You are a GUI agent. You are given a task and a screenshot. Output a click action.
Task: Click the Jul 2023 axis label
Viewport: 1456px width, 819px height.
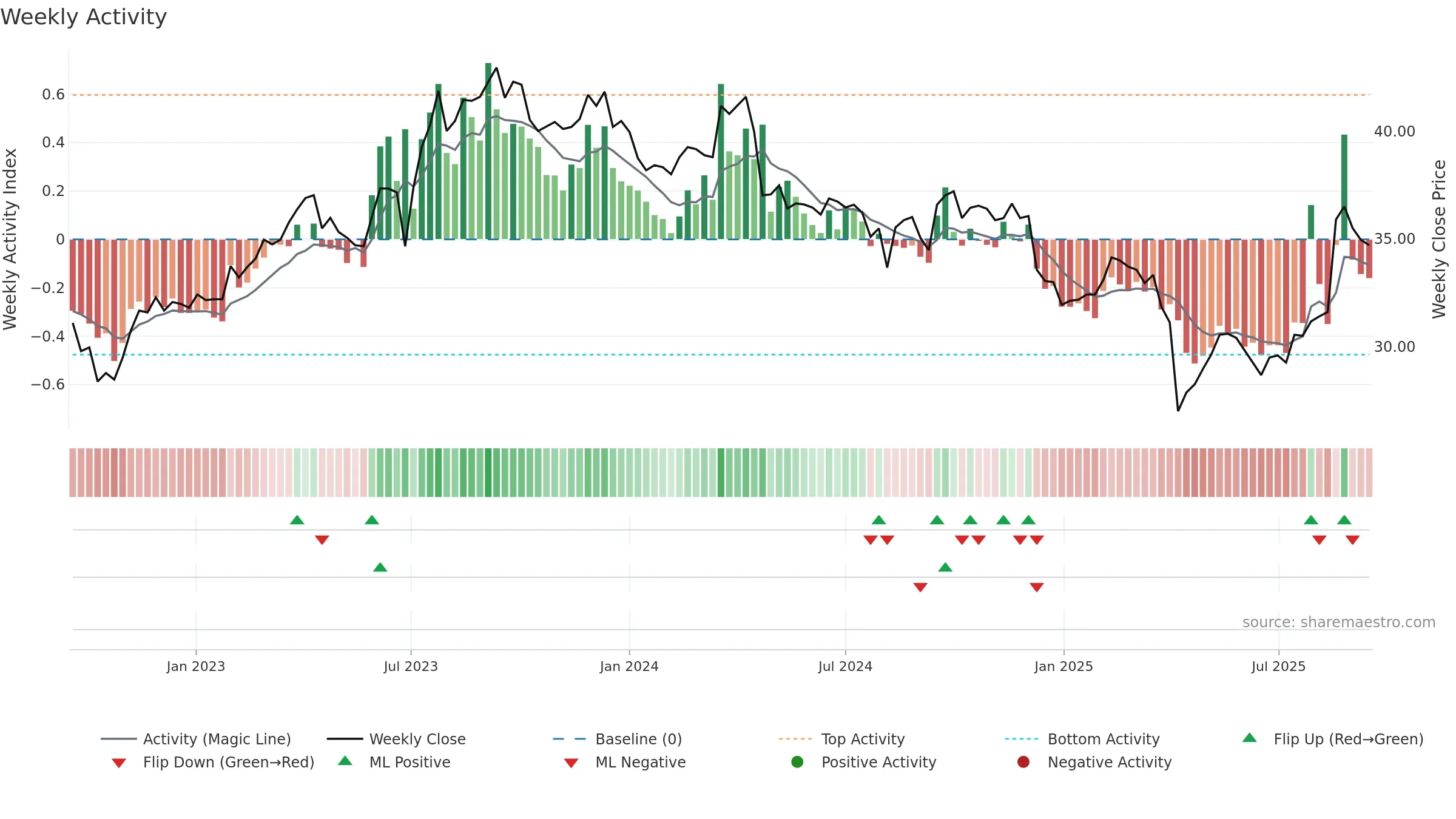point(411,666)
